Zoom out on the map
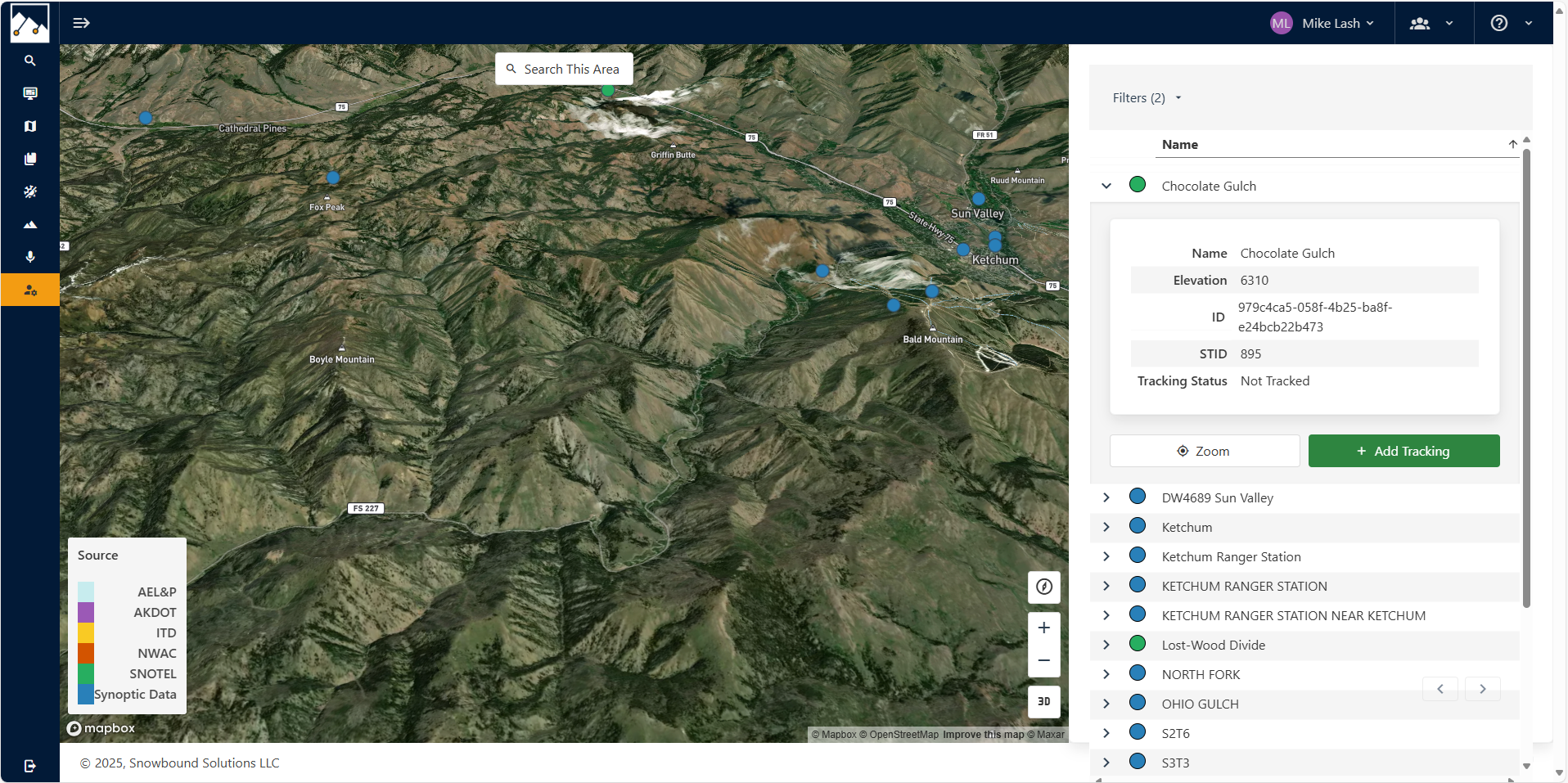 pos(1044,660)
